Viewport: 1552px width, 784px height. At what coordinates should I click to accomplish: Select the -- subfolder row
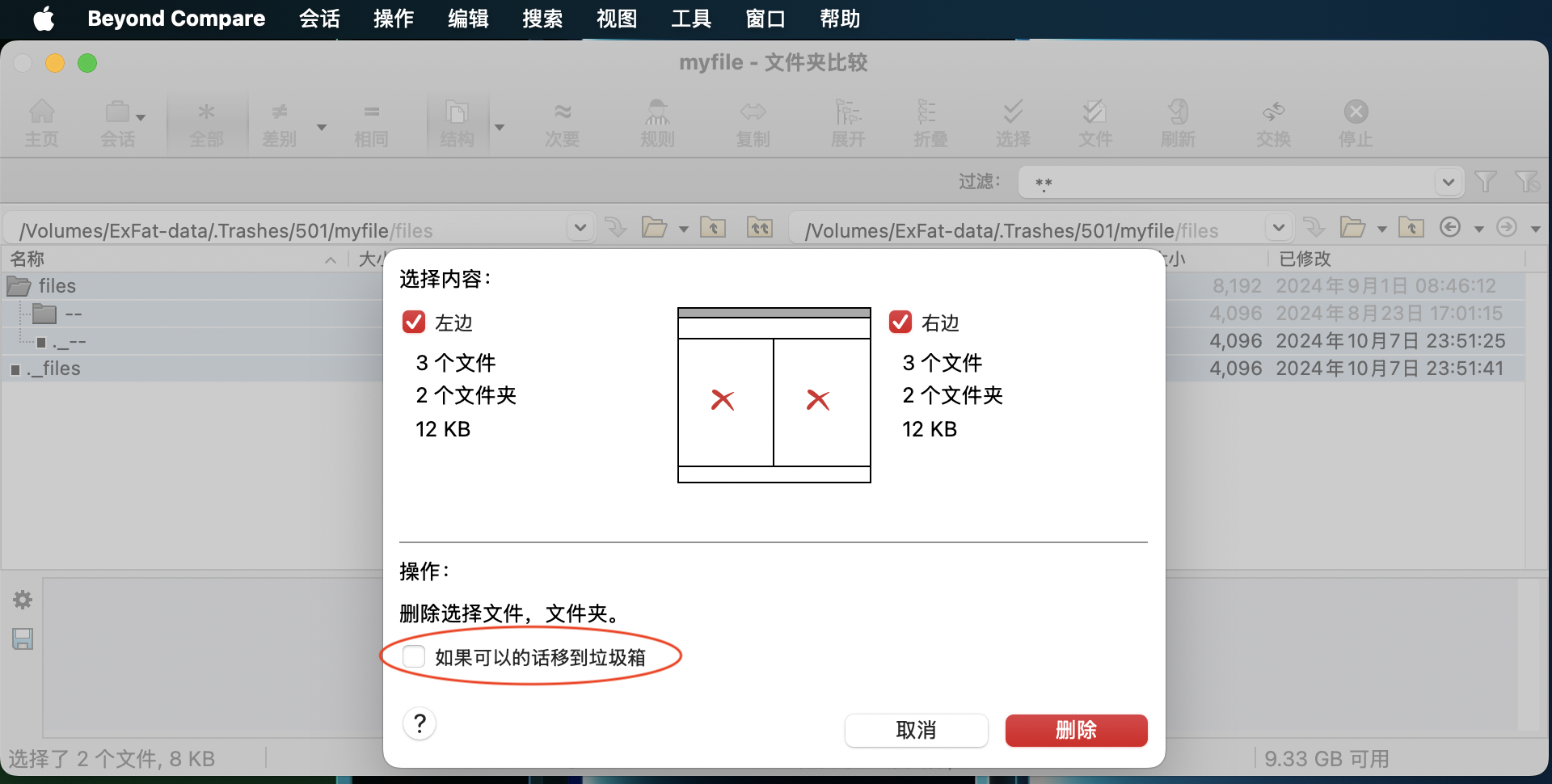click(192, 313)
